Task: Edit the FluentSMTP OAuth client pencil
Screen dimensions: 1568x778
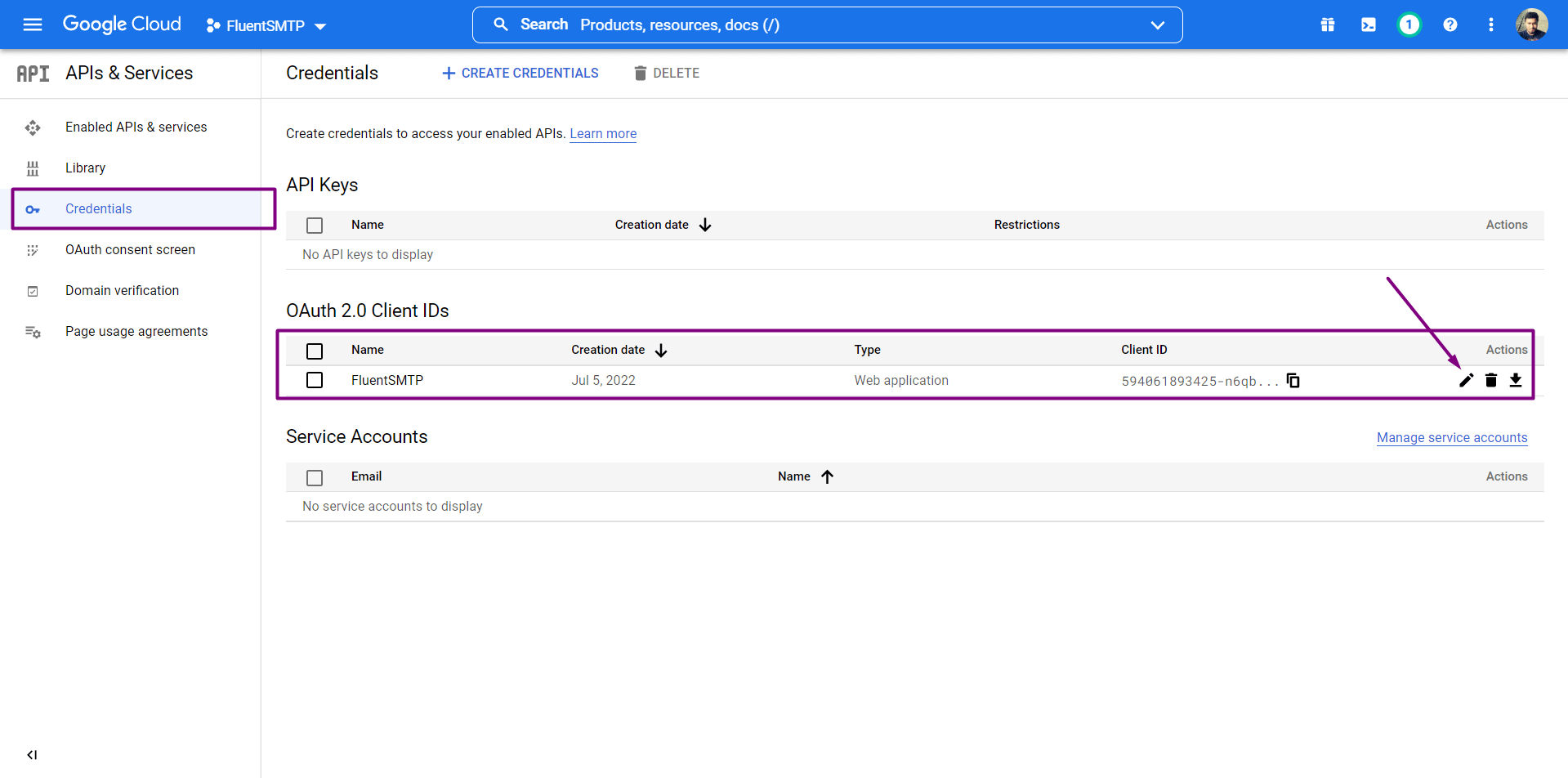Action: click(x=1467, y=380)
